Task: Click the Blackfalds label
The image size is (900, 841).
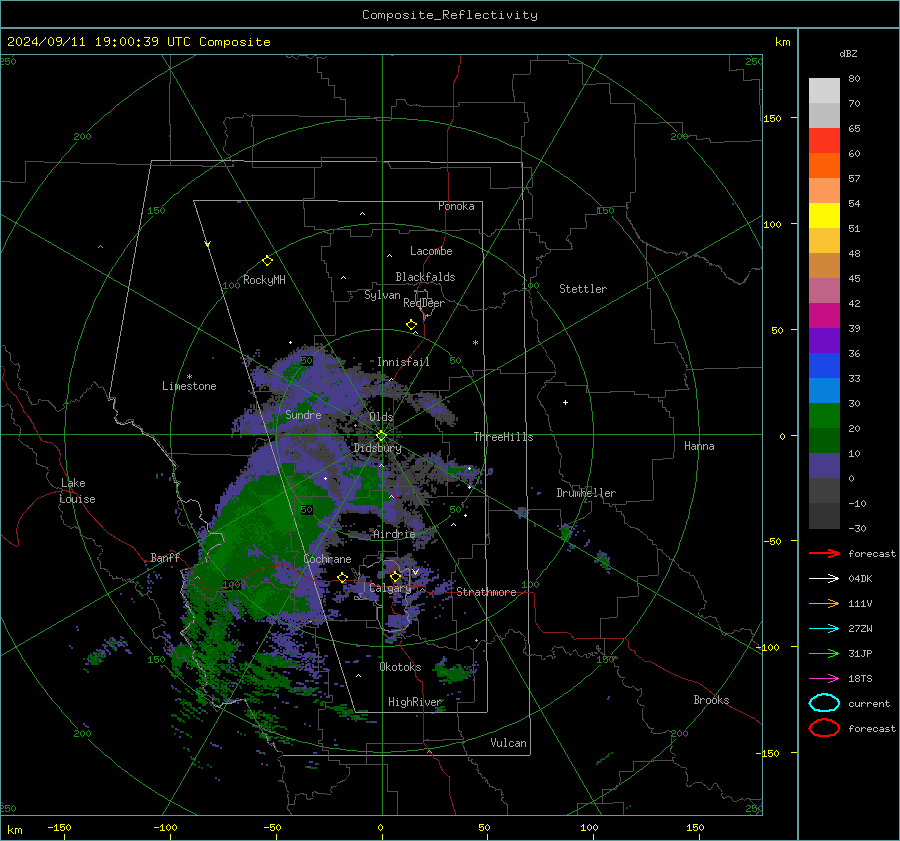Action: [x=425, y=277]
